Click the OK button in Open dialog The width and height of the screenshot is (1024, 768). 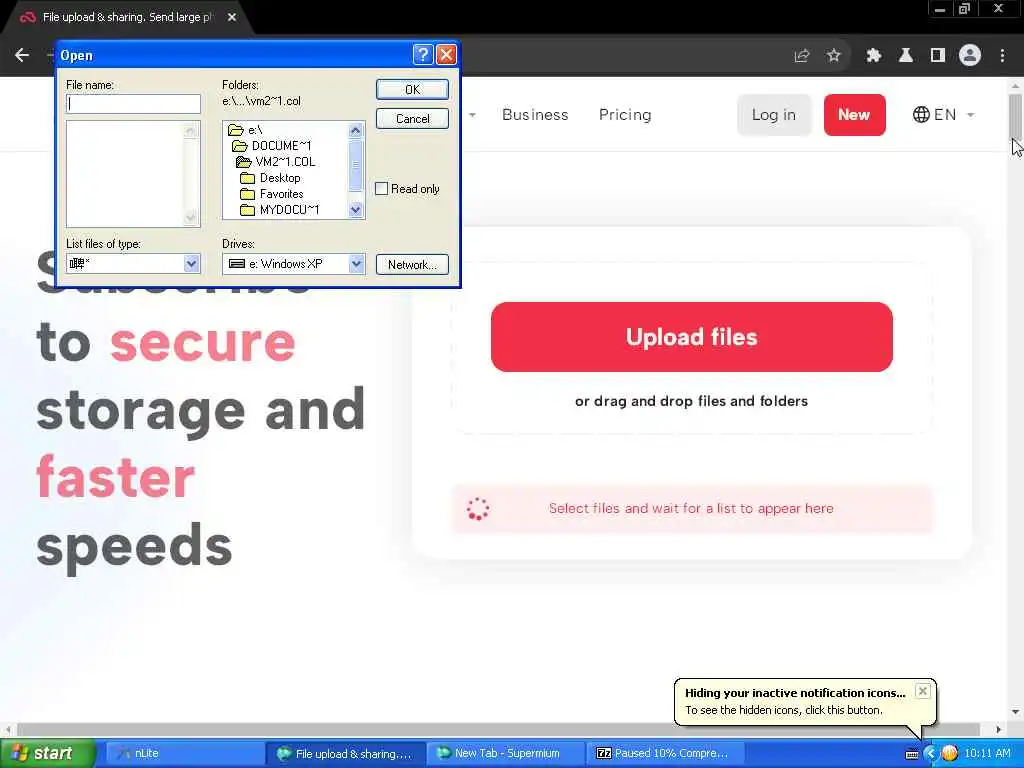click(x=412, y=89)
